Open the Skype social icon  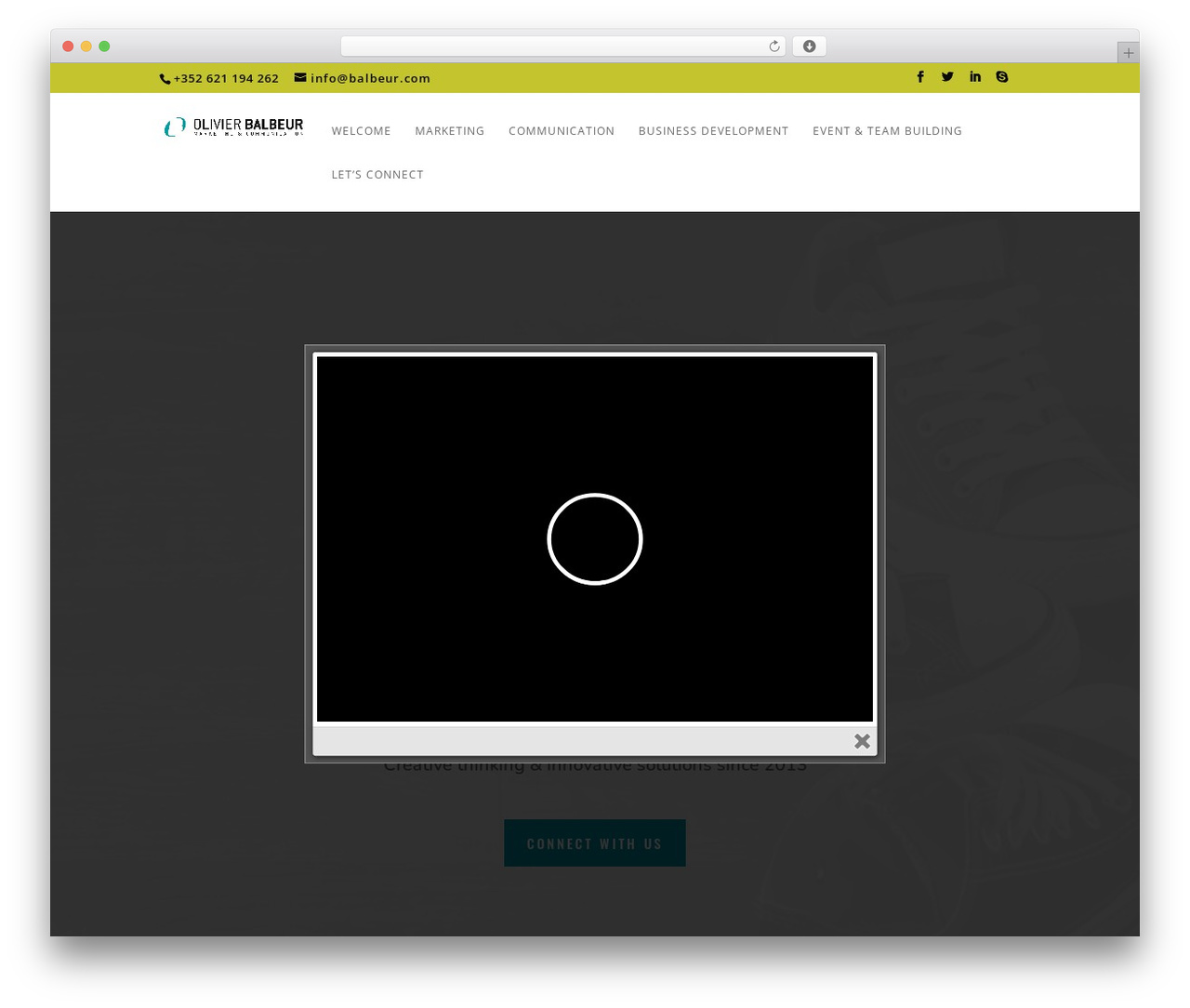tap(1002, 77)
